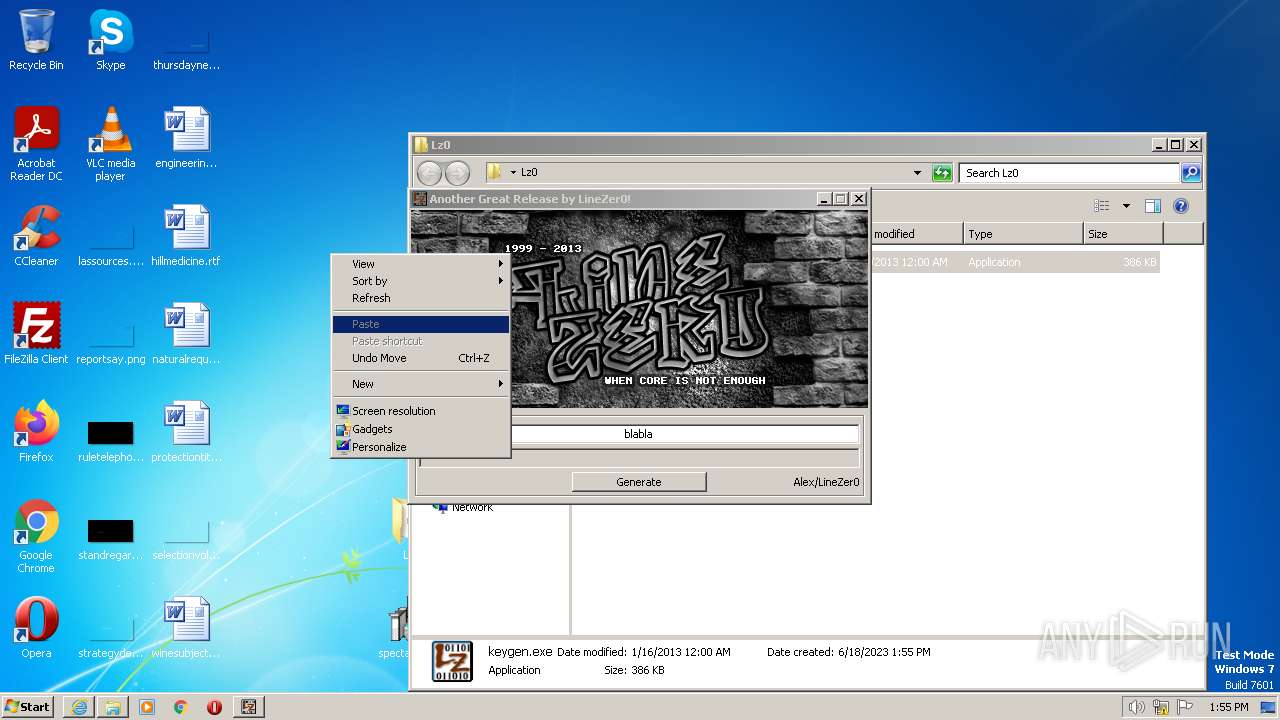Choose Refresh in the context menu

421,298
